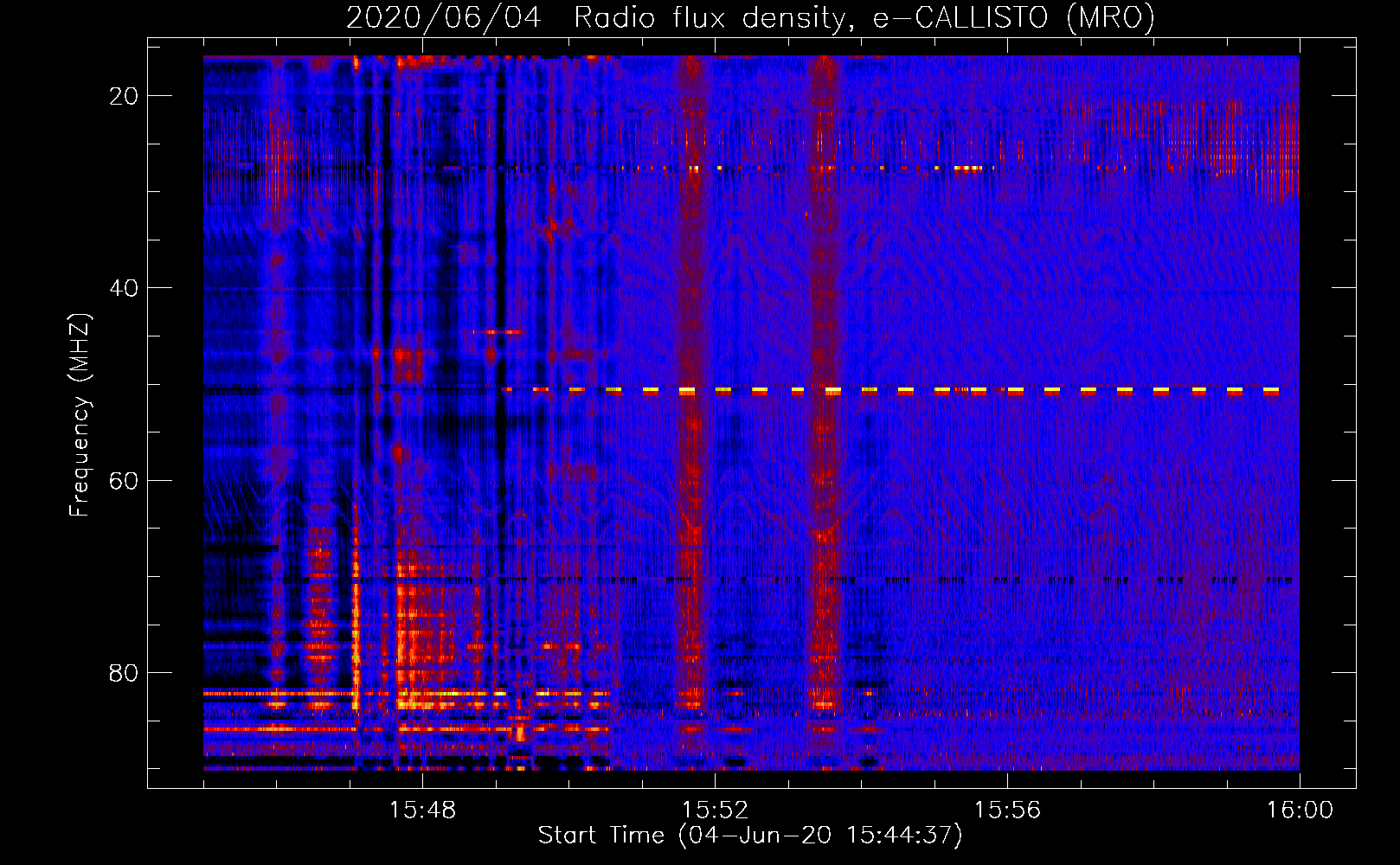Click the 16:00 time tick label

(1300, 811)
